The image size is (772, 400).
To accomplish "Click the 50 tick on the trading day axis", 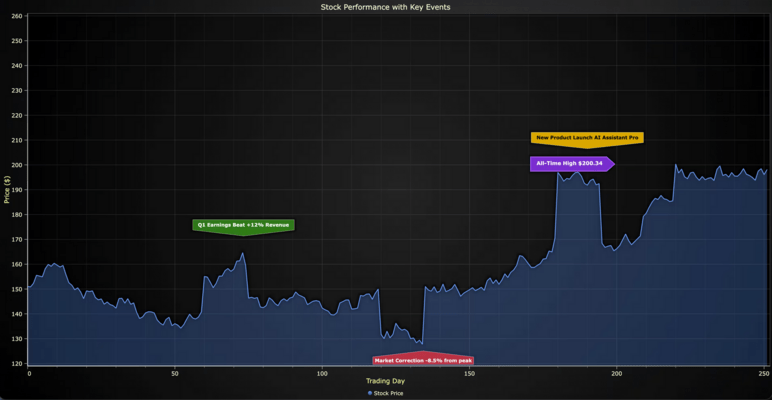I will pyautogui.click(x=175, y=373).
